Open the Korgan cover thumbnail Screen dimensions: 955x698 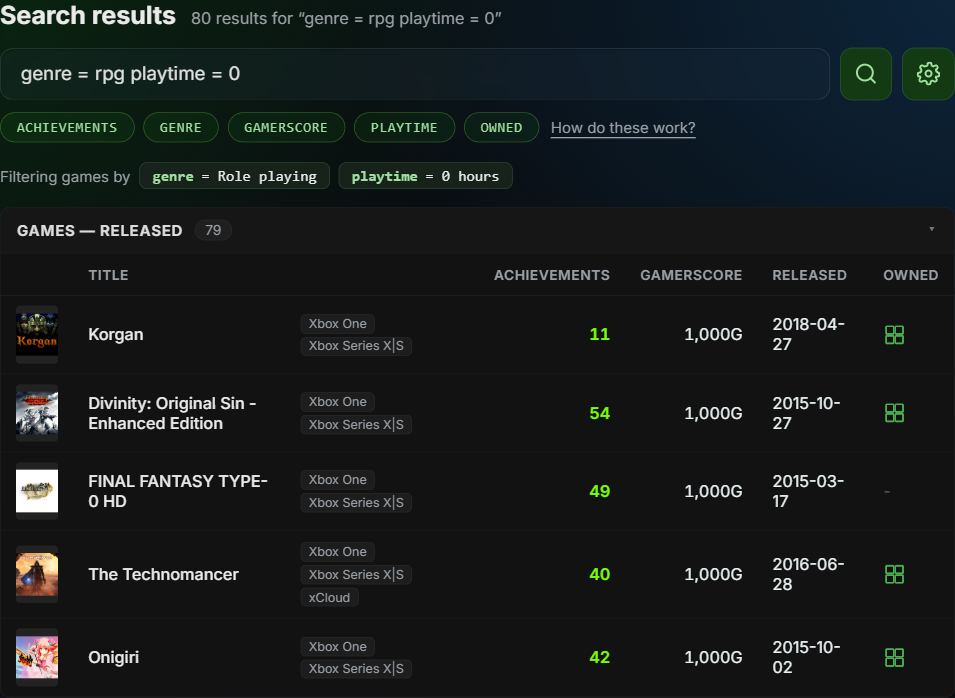[37, 334]
